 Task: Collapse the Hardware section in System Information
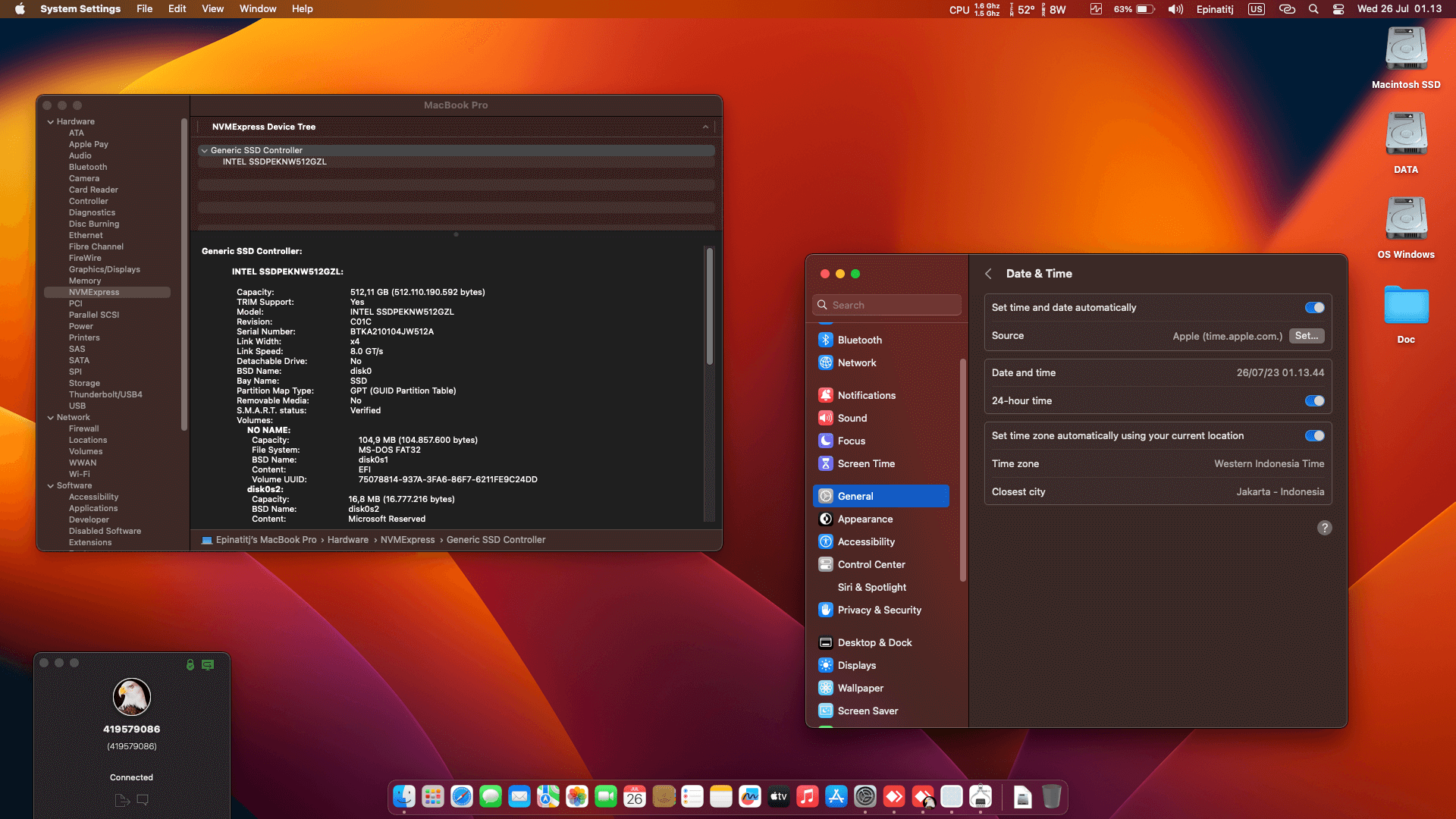point(51,121)
